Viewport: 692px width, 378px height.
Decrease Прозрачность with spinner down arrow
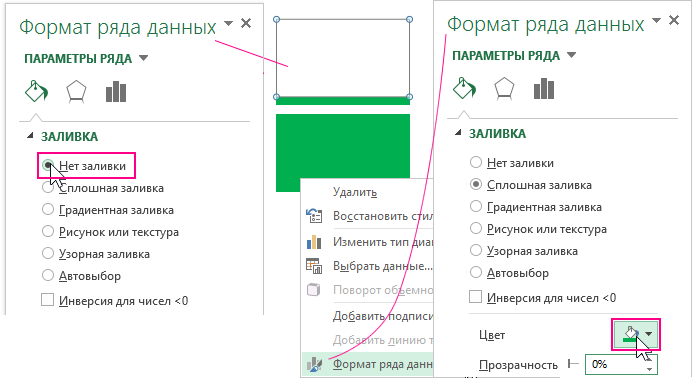tap(650, 370)
